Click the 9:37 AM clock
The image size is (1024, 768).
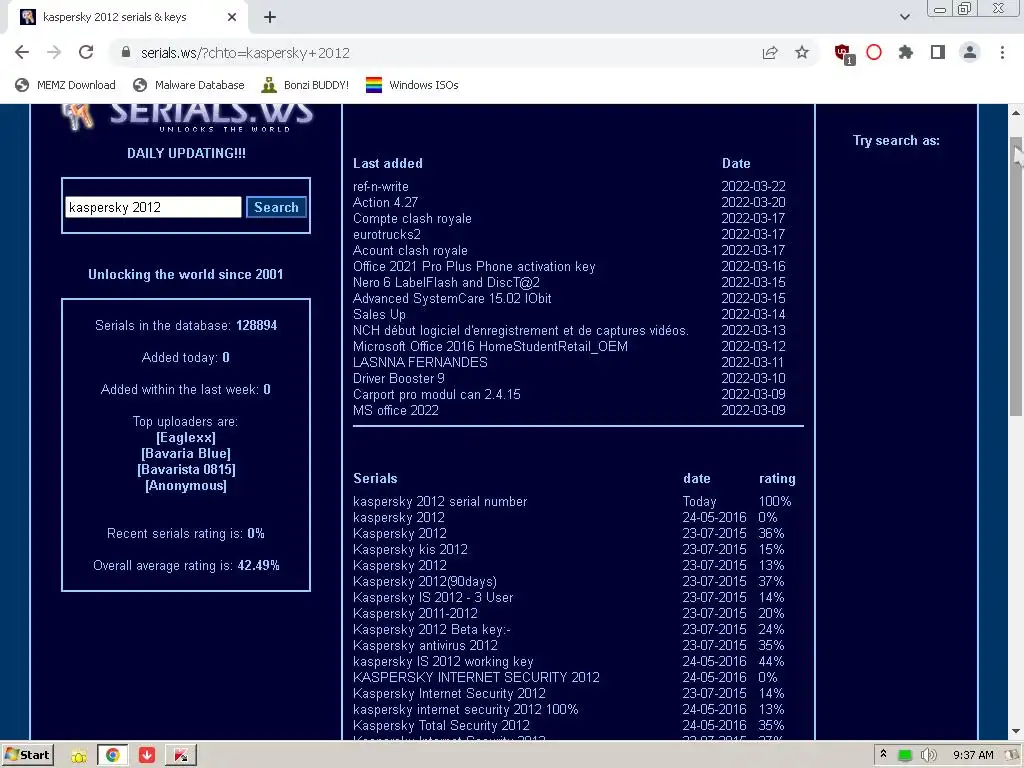point(973,756)
